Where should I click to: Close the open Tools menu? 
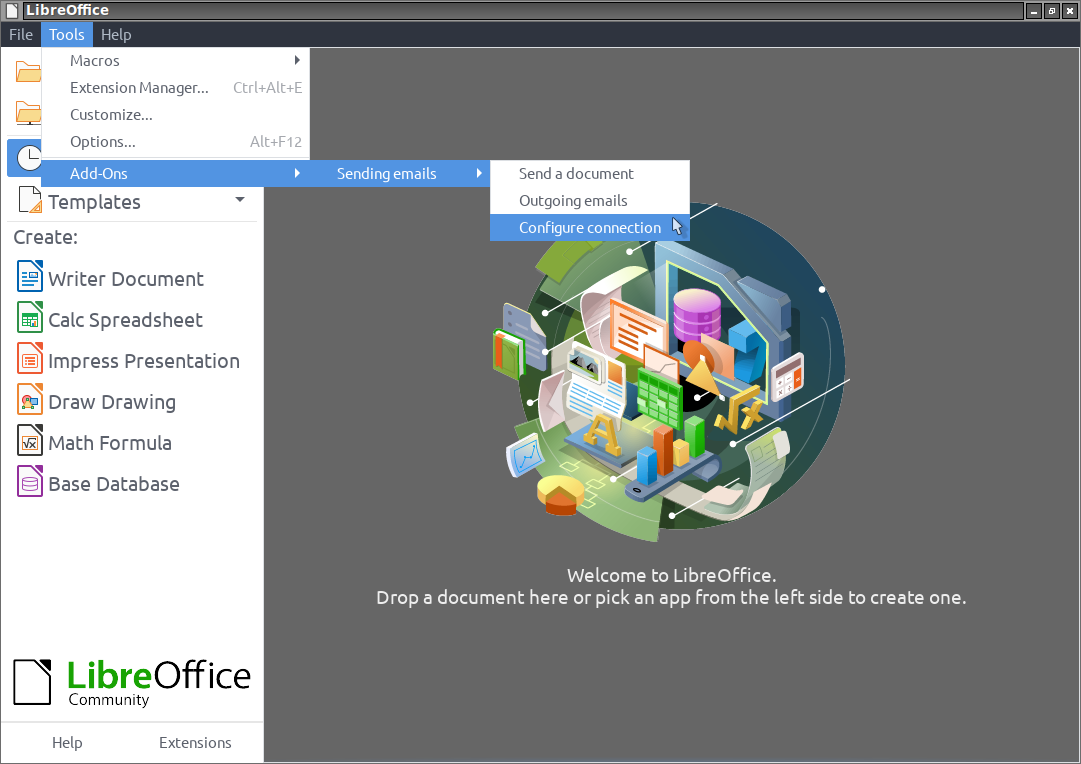click(x=66, y=34)
